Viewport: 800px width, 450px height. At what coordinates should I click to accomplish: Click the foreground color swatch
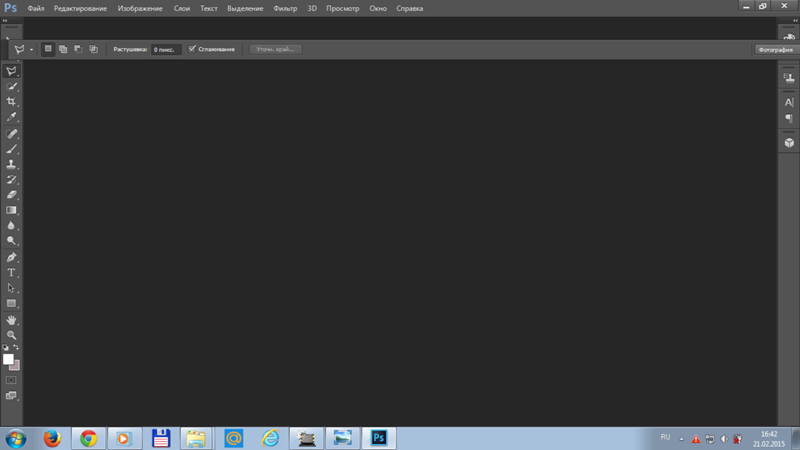pyautogui.click(x=8, y=359)
